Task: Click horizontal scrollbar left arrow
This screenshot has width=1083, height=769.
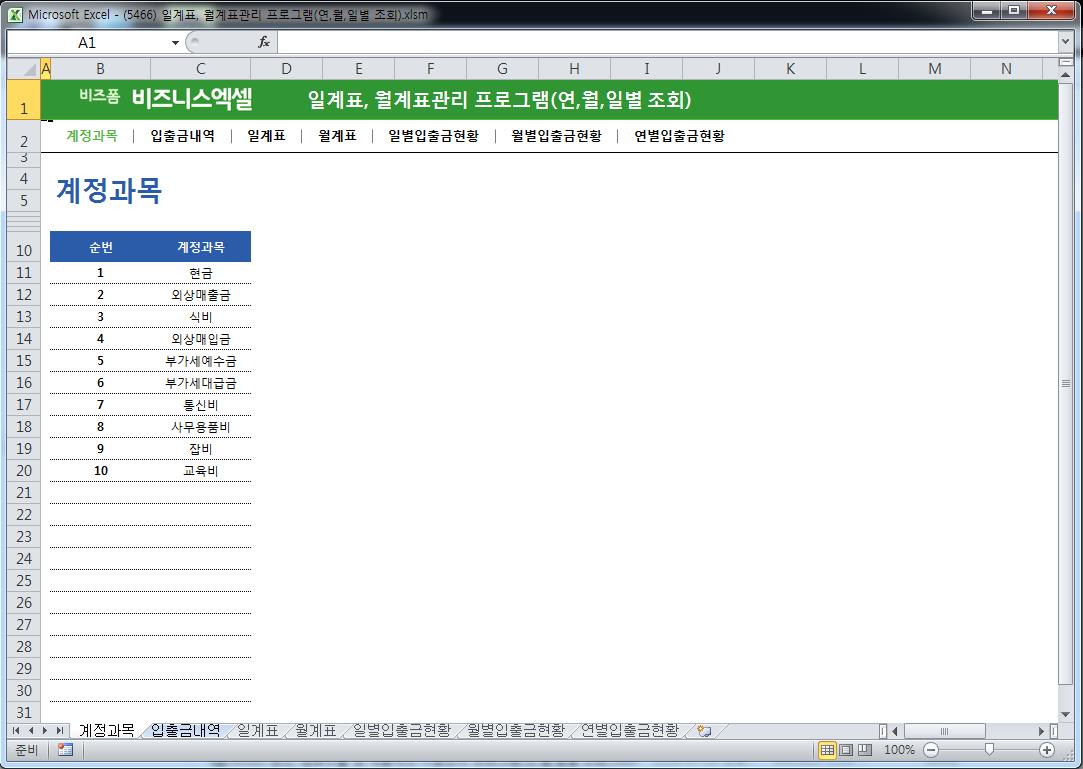Action: click(895, 730)
